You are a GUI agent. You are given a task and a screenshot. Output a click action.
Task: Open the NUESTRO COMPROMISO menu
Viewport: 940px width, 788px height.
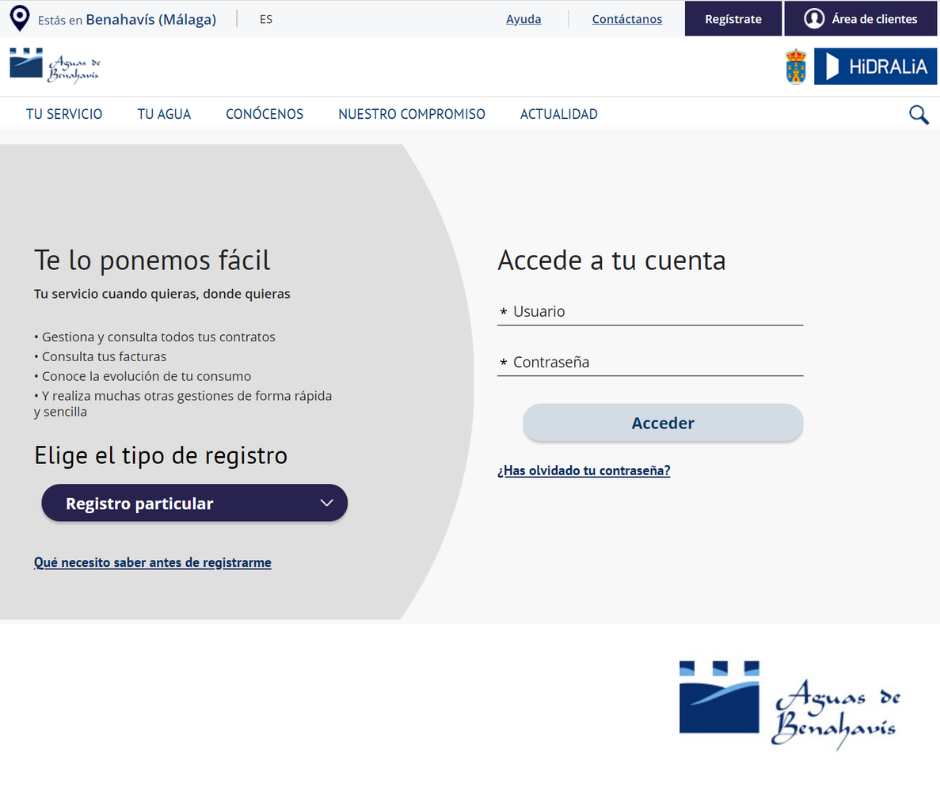click(x=411, y=114)
